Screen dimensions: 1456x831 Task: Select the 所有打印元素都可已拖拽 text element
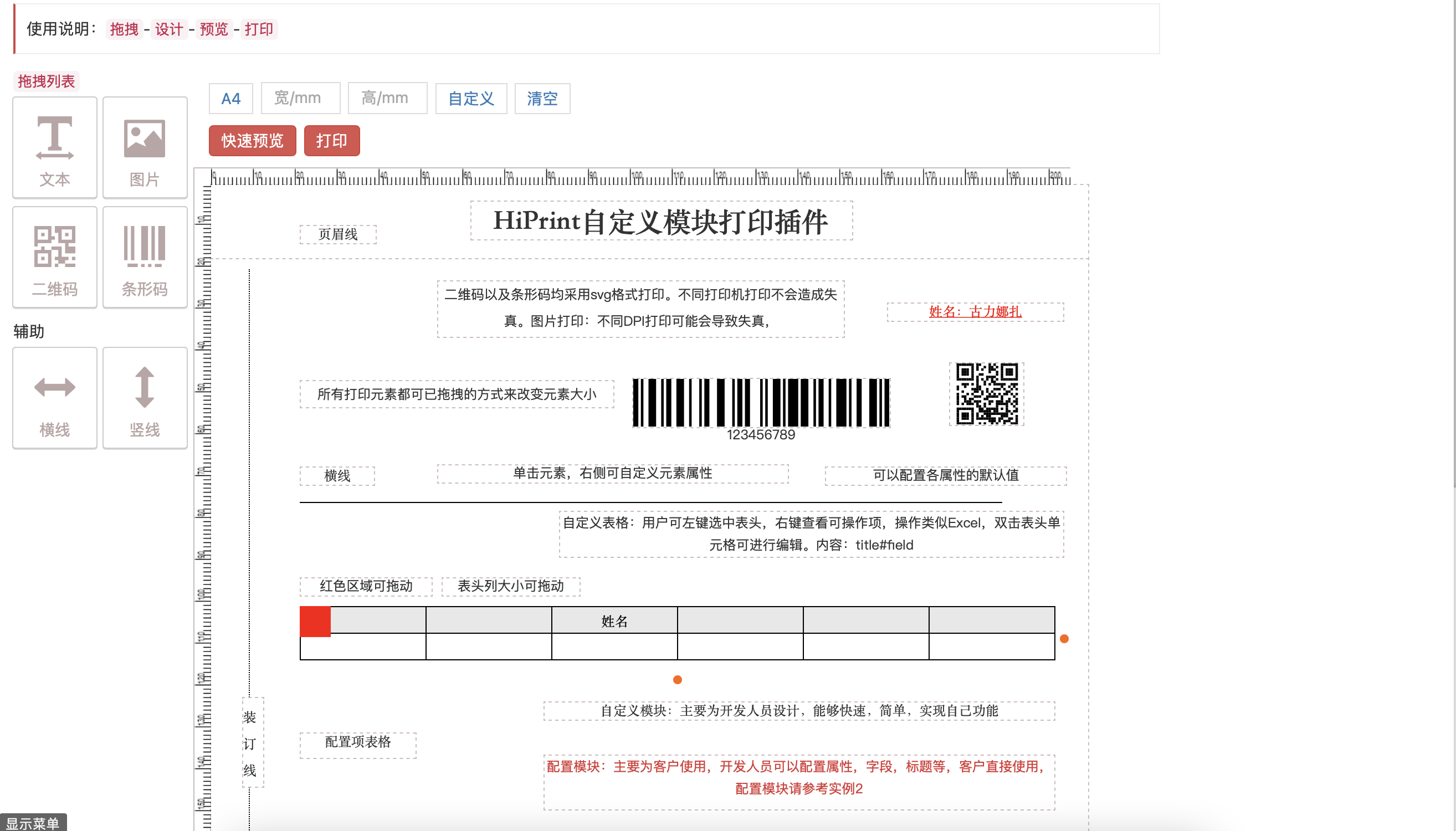(x=457, y=394)
